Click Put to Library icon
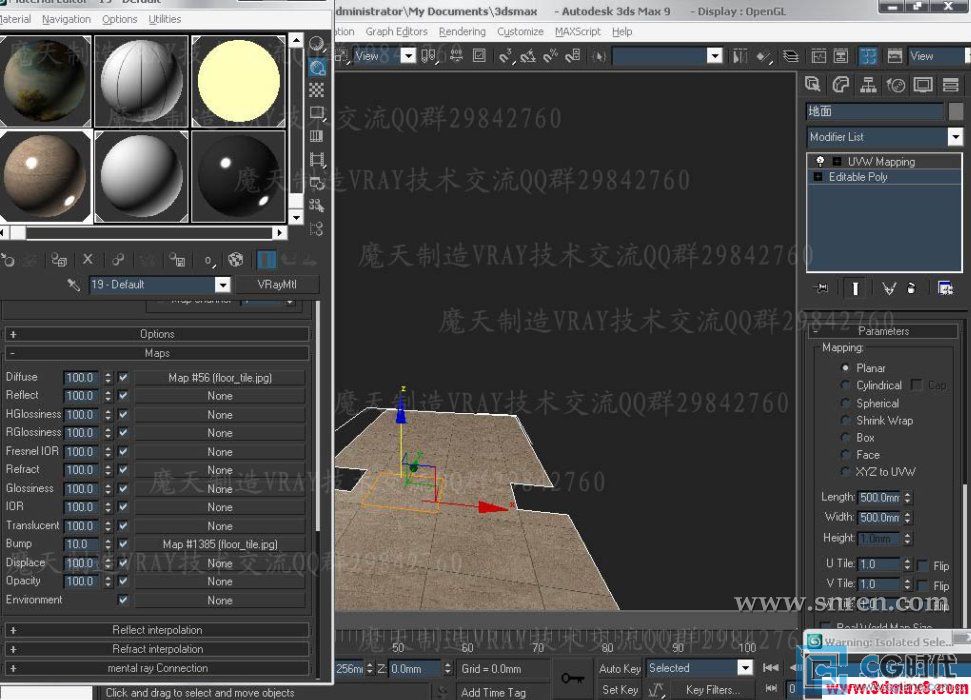The width and height of the screenshot is (971, 700). pyautogui.click(x=177, y=260)
